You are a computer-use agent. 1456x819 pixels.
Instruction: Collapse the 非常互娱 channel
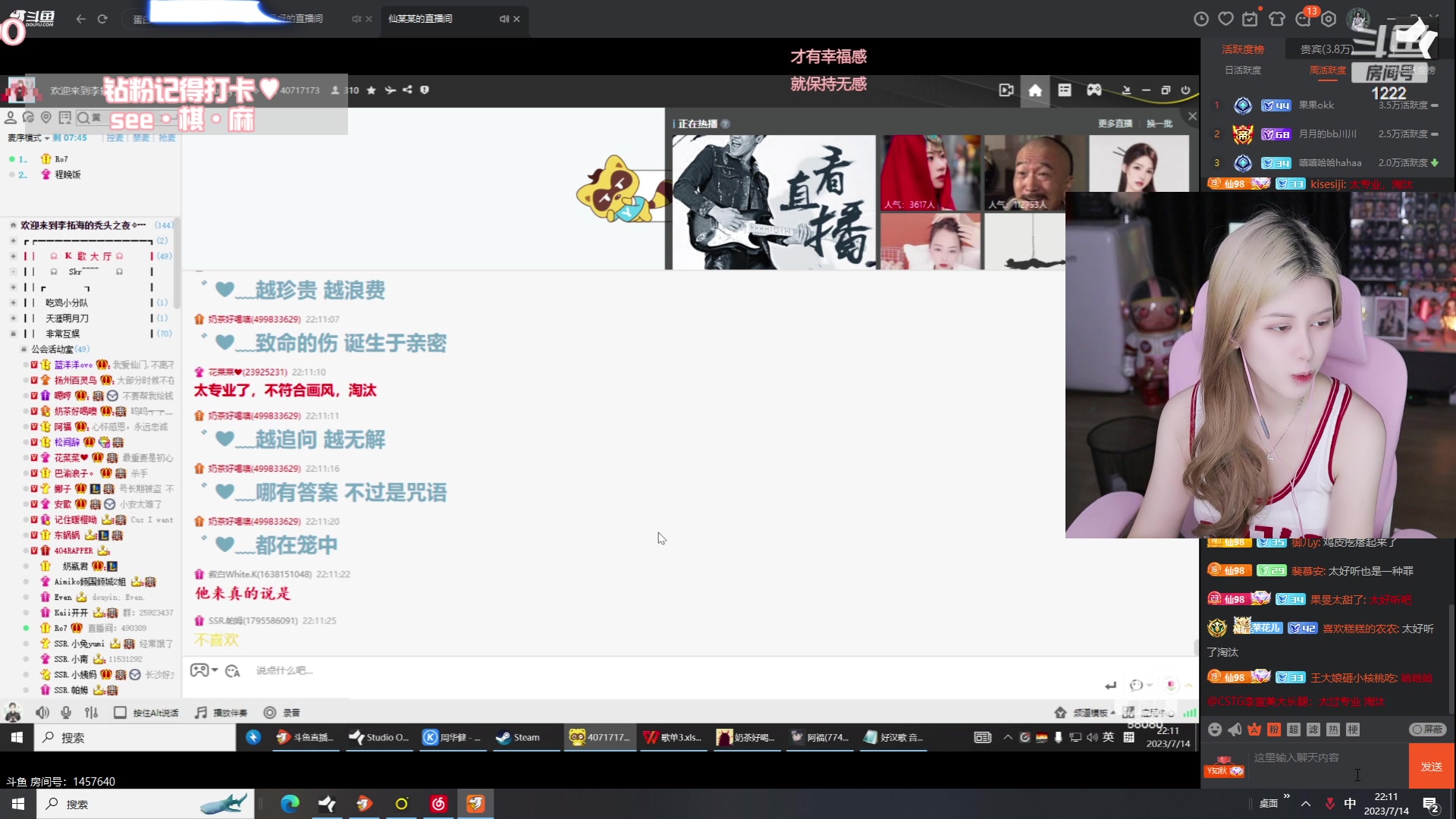click(x=13, y=334)
